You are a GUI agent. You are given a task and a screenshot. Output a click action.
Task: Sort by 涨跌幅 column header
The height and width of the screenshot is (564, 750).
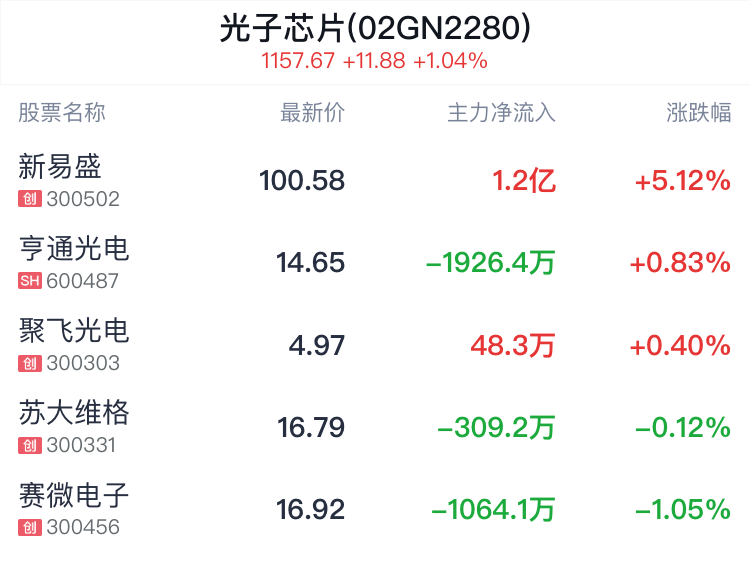(x=699, y=113)
